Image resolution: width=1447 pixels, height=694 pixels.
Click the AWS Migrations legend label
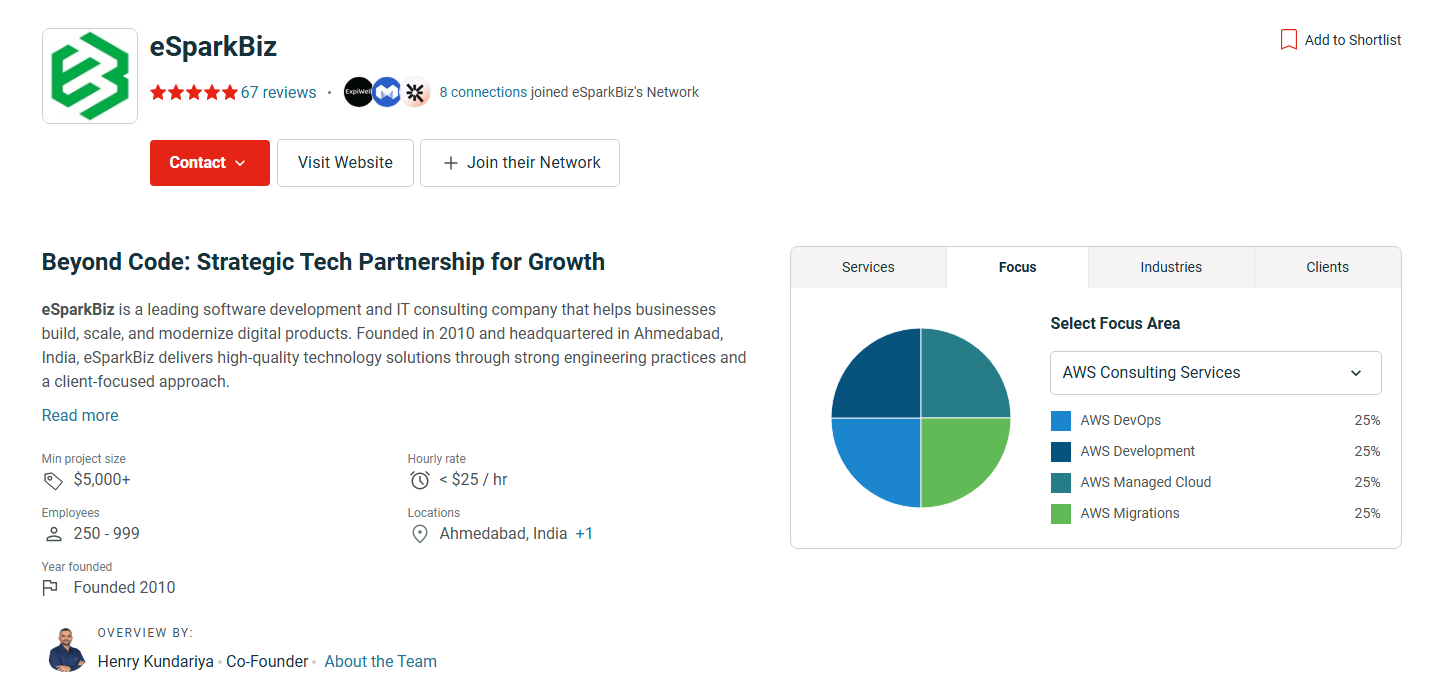pos(1130,513)
